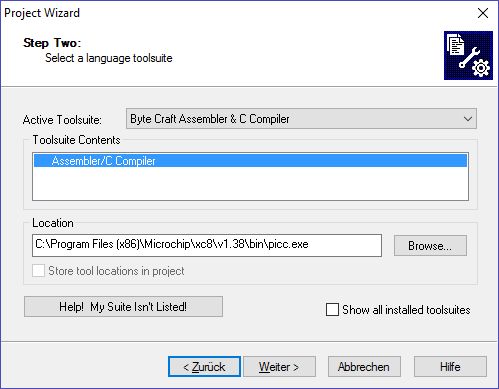Image resolution: width=499 pixels, height=389 pixels.
Task: Click the Store tool locations label text
Action: [x=116, y=271]
